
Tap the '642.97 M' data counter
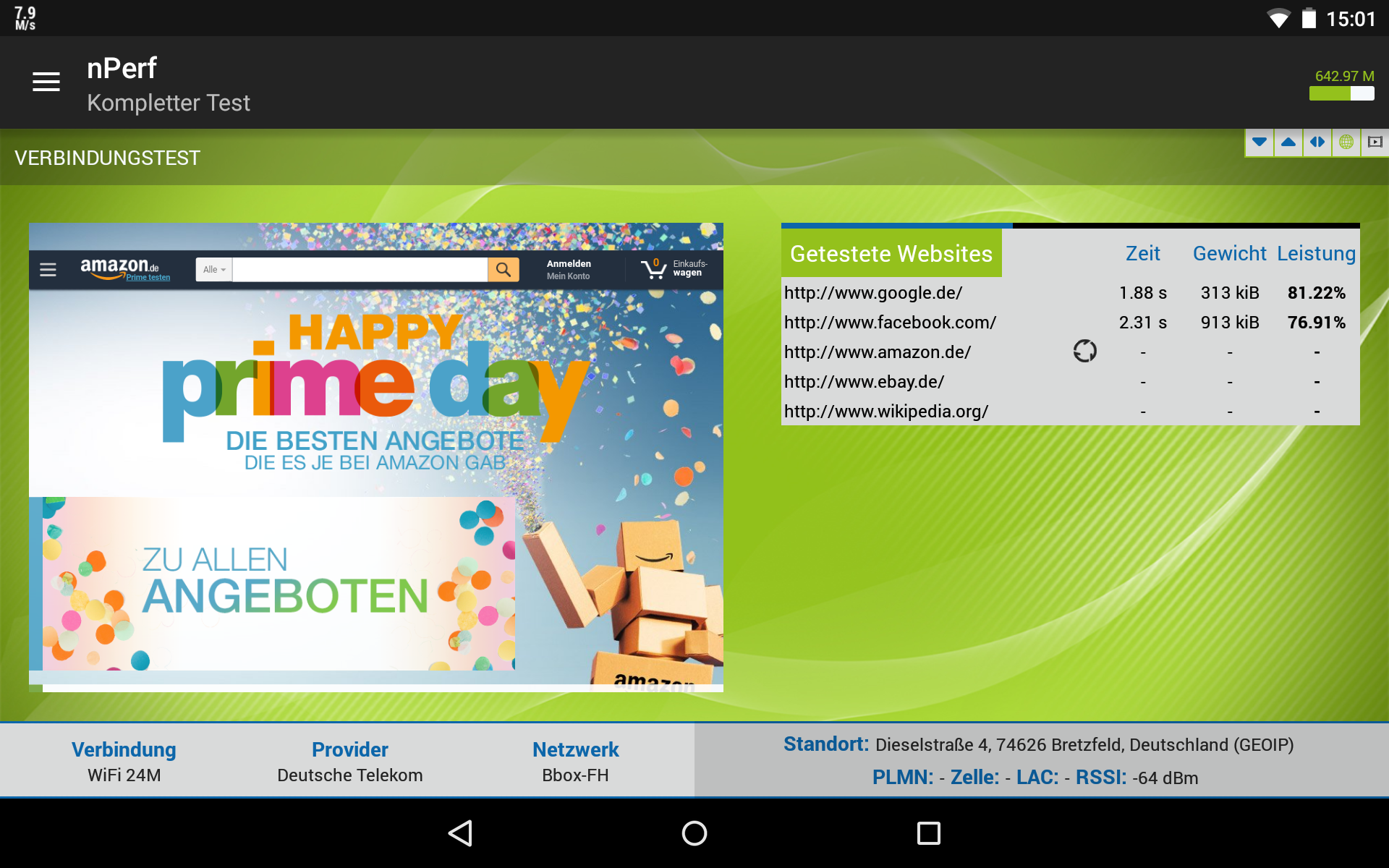(1344, 76)
